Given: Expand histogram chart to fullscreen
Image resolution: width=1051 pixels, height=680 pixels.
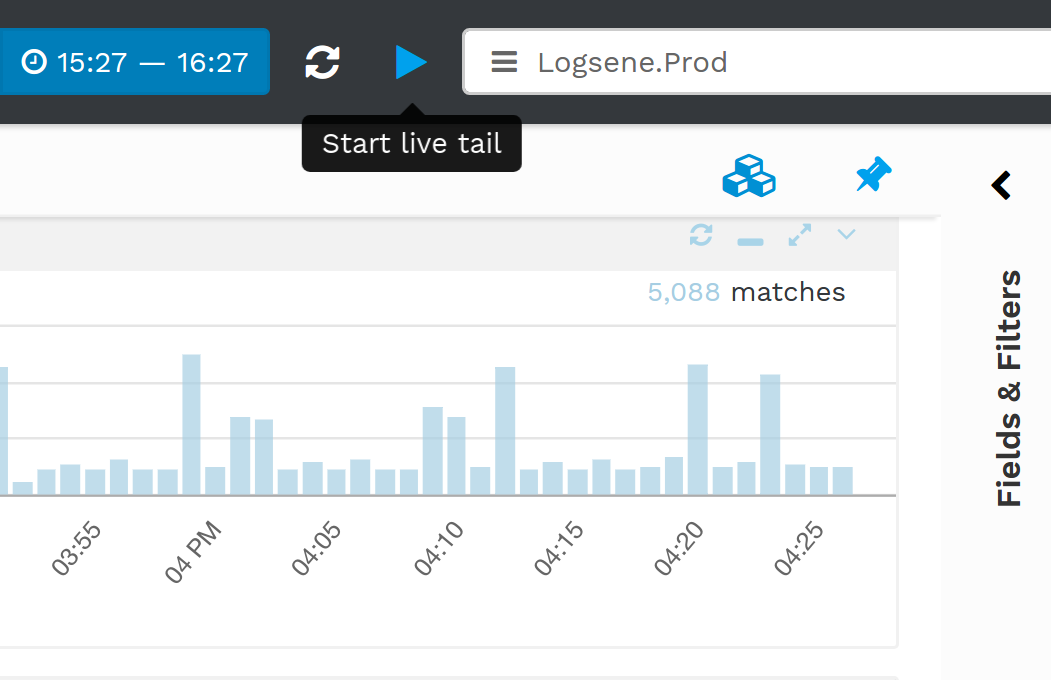Looking at the screenshot, I should 800,235.
